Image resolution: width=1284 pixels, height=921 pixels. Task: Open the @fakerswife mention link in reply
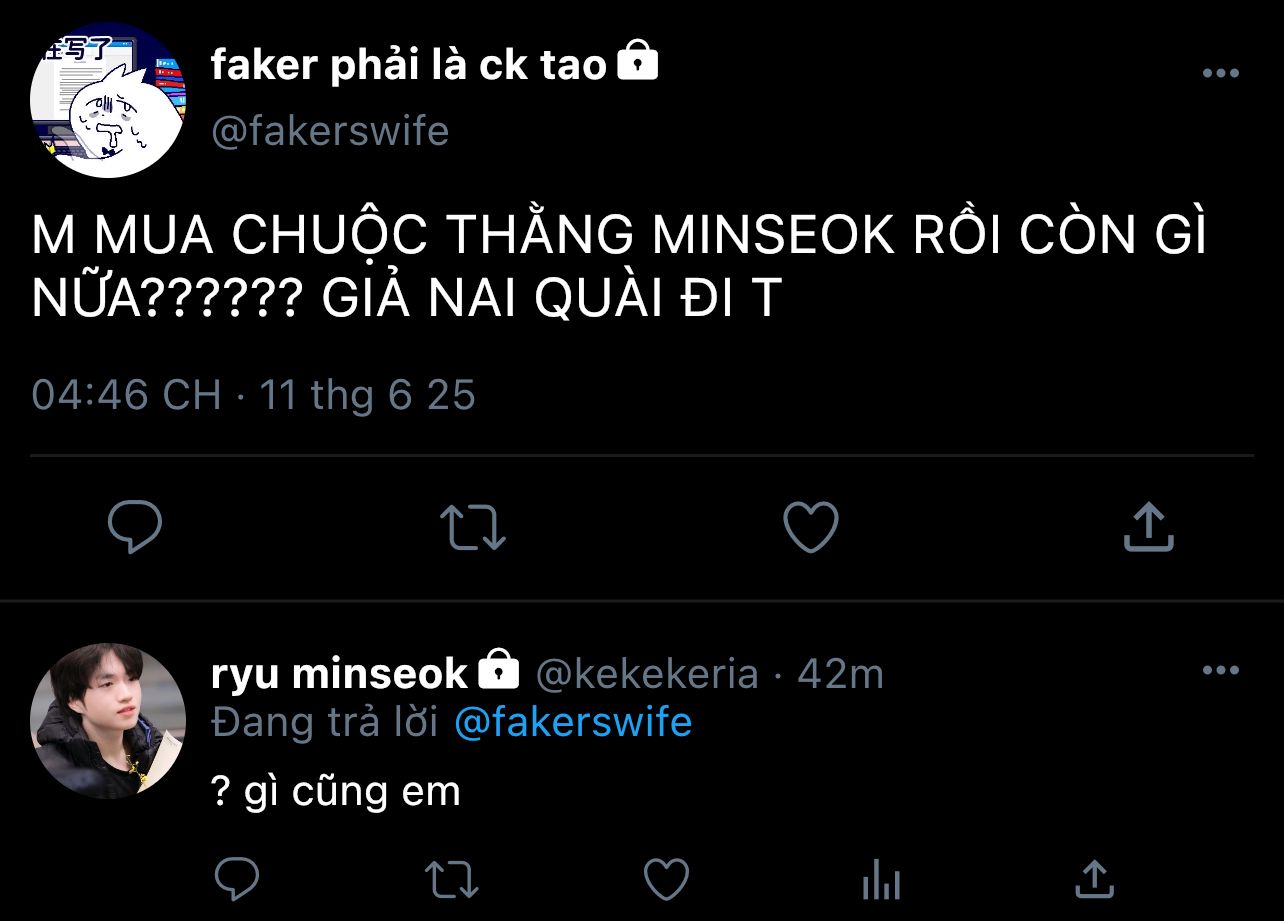pos(573,722)
